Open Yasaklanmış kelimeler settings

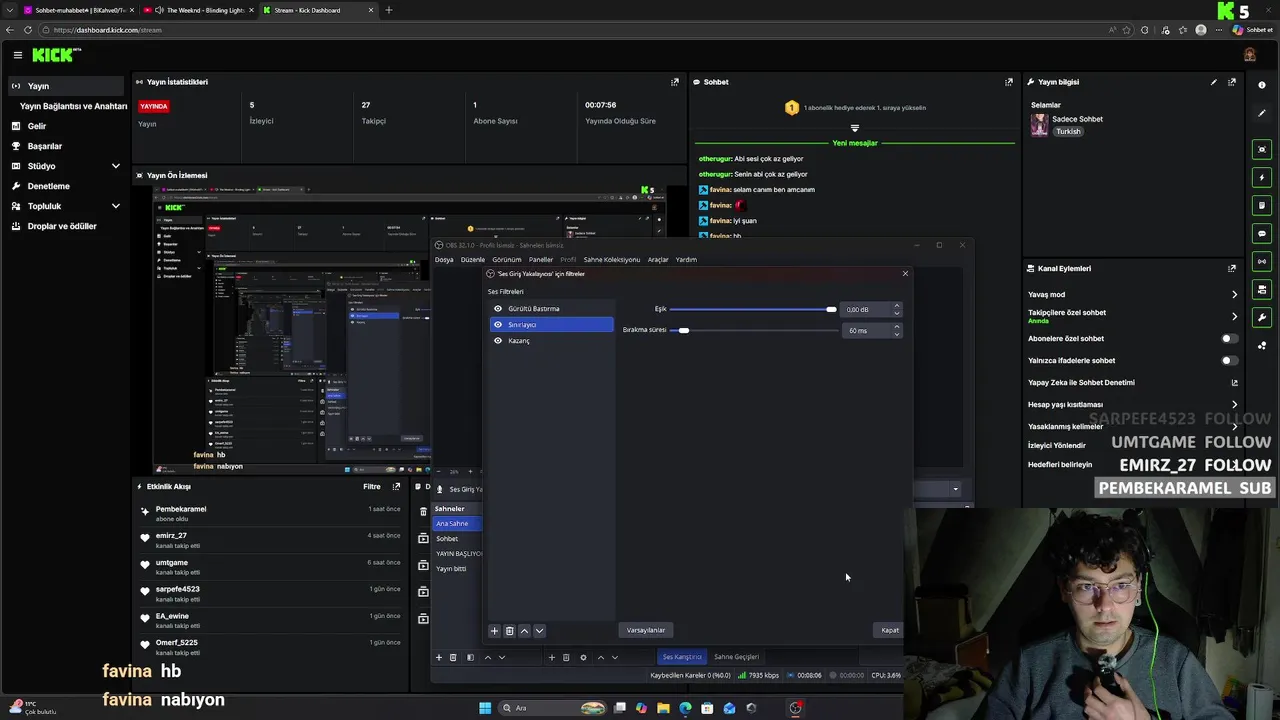pyautogui.click(x=1234, y=426)
